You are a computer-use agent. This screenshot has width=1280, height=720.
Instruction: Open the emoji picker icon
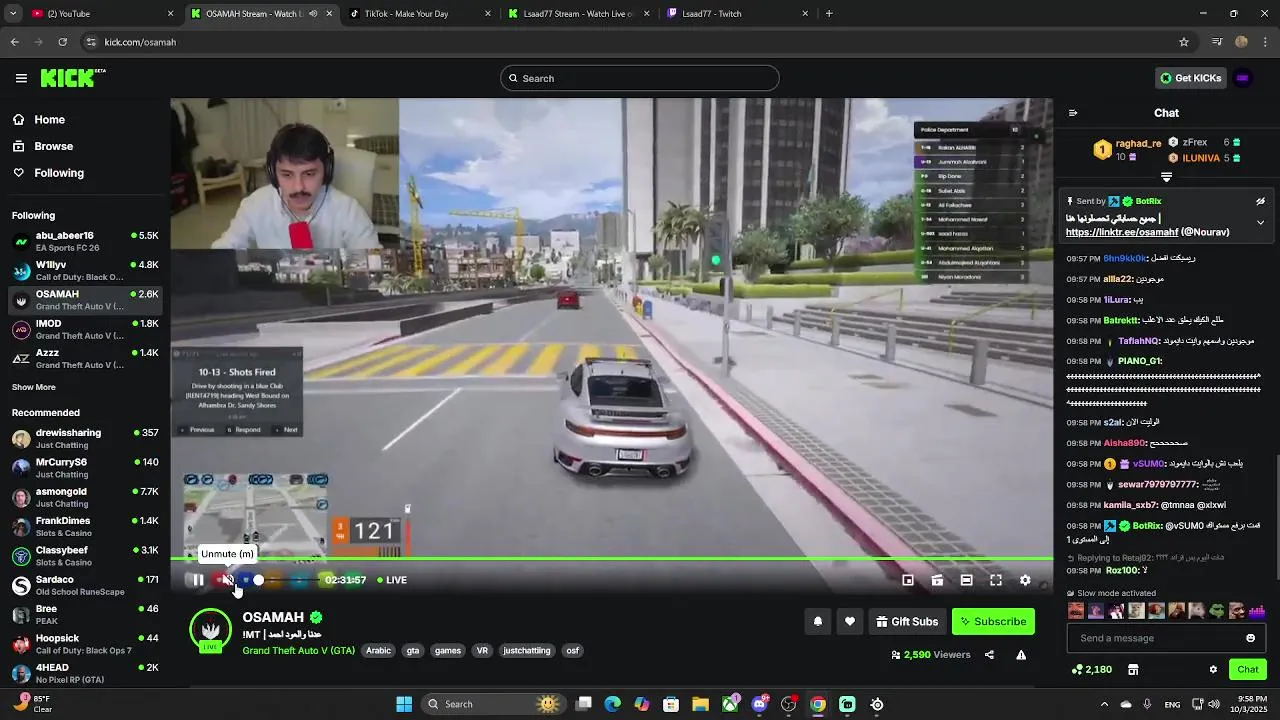point(1250,638)
